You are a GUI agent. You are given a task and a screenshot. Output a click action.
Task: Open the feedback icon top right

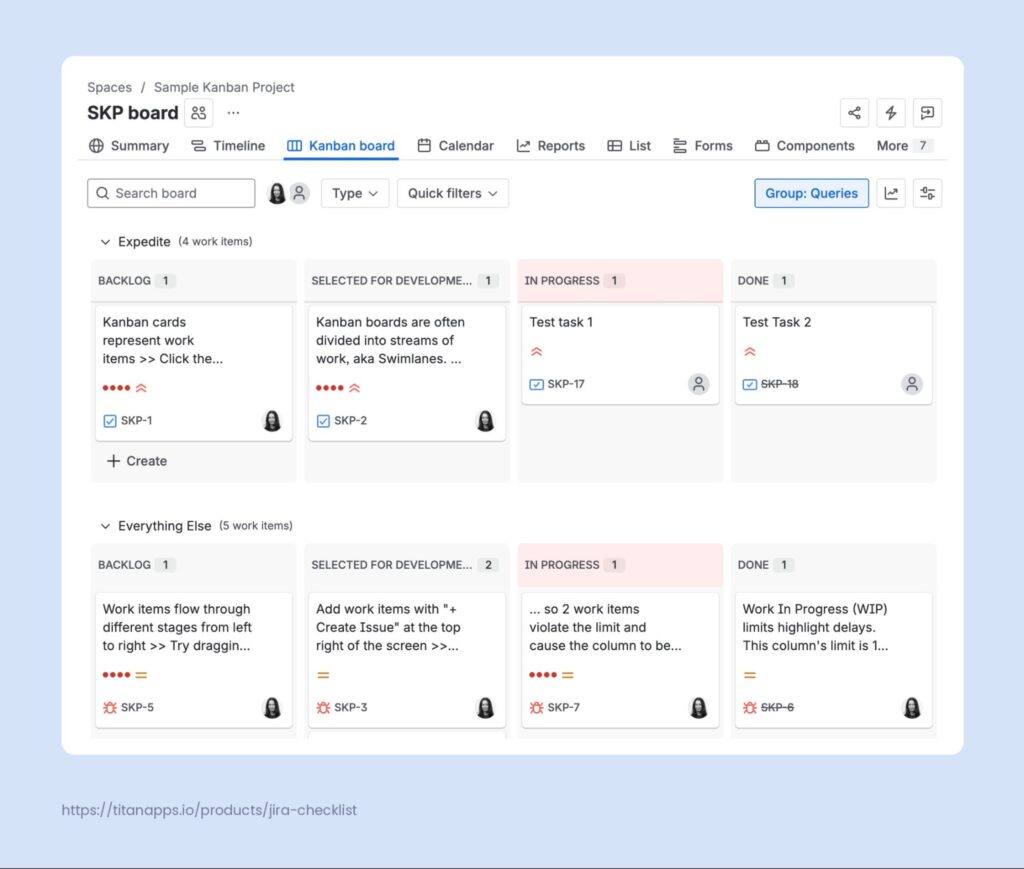pos(927,113)
